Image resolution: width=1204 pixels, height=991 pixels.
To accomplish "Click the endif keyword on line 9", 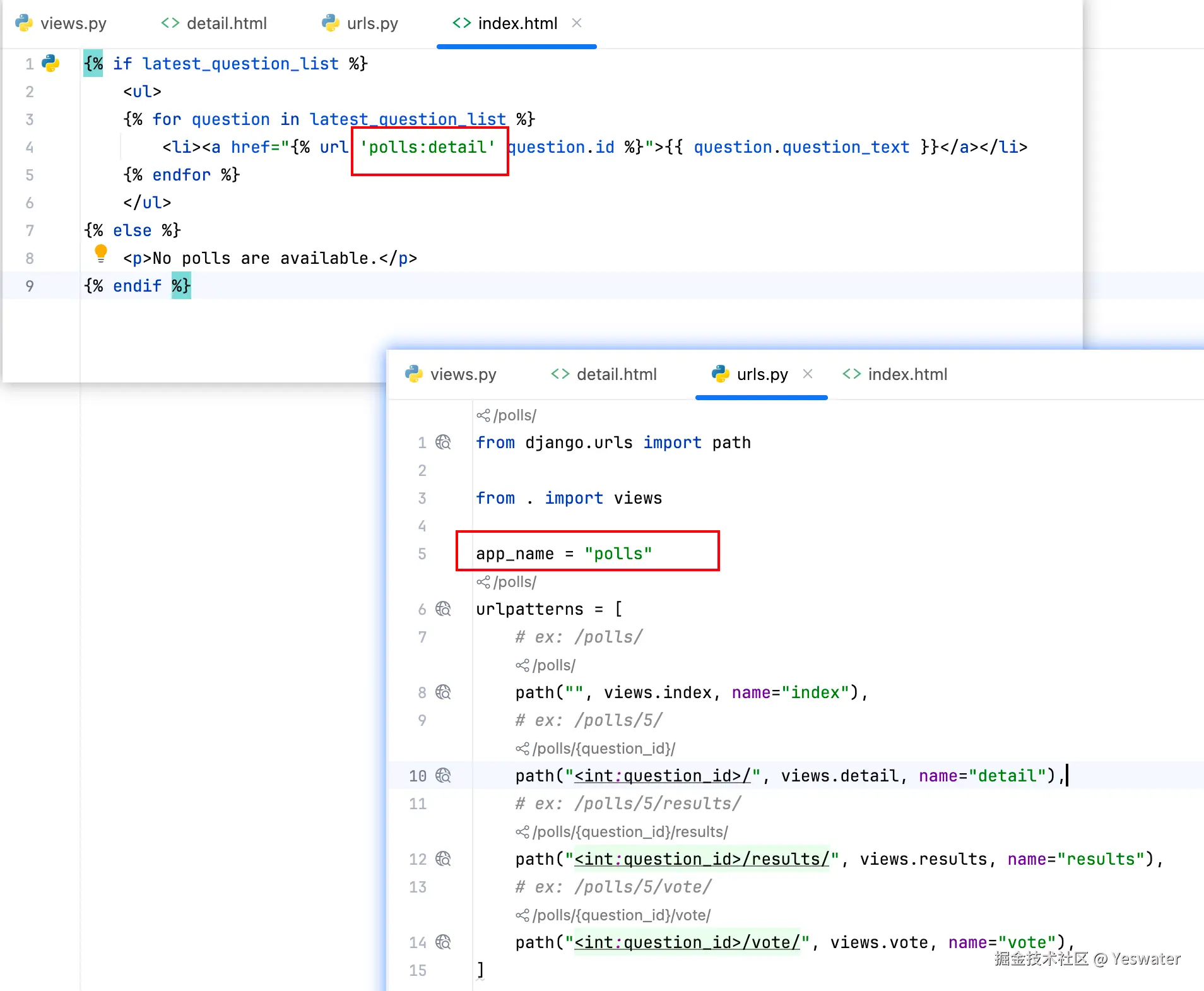I will click(138, 286).
